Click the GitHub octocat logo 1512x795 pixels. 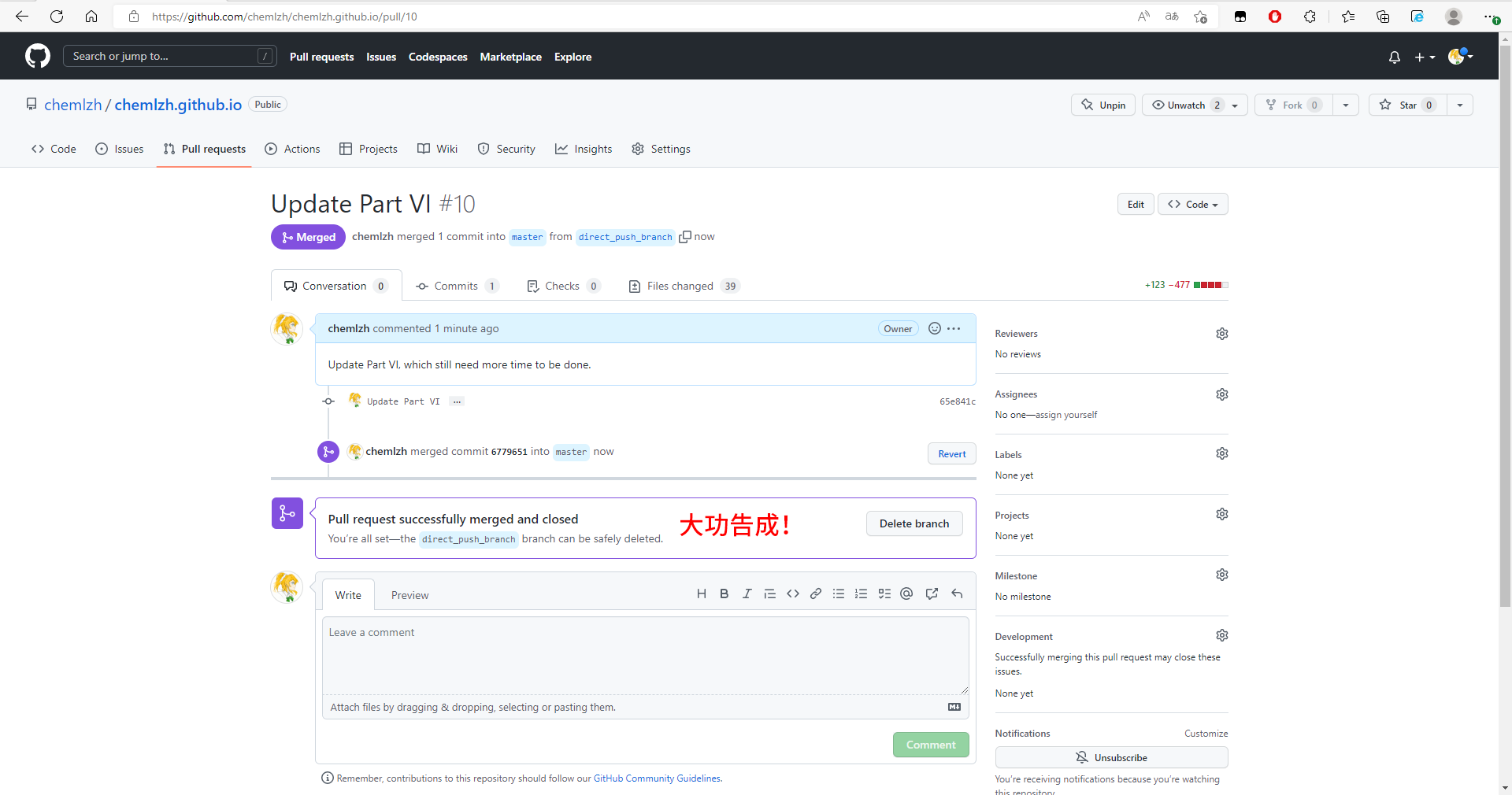37,56
